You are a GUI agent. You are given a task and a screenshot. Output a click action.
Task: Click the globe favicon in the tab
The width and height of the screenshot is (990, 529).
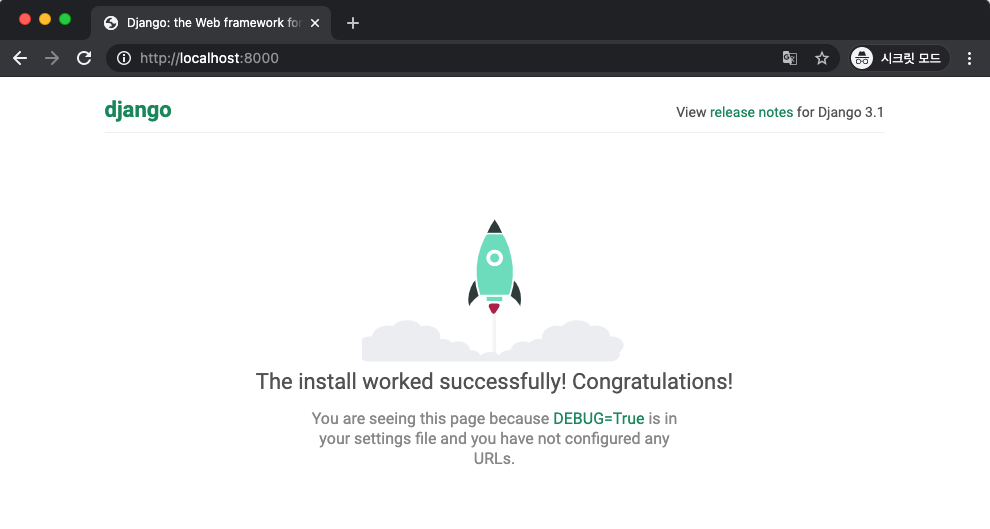coord(111,23)
